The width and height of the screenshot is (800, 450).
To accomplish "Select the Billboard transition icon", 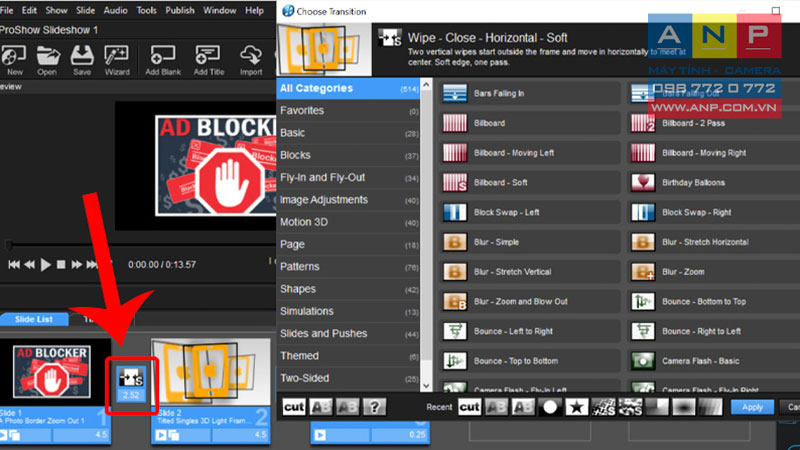I will click(455, 123).
